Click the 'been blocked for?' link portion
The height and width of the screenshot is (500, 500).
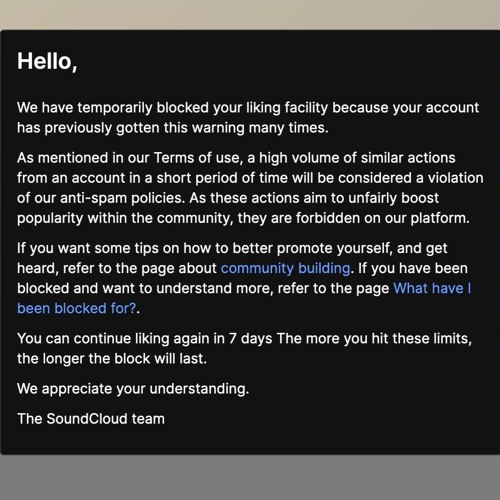click(77, 309)
